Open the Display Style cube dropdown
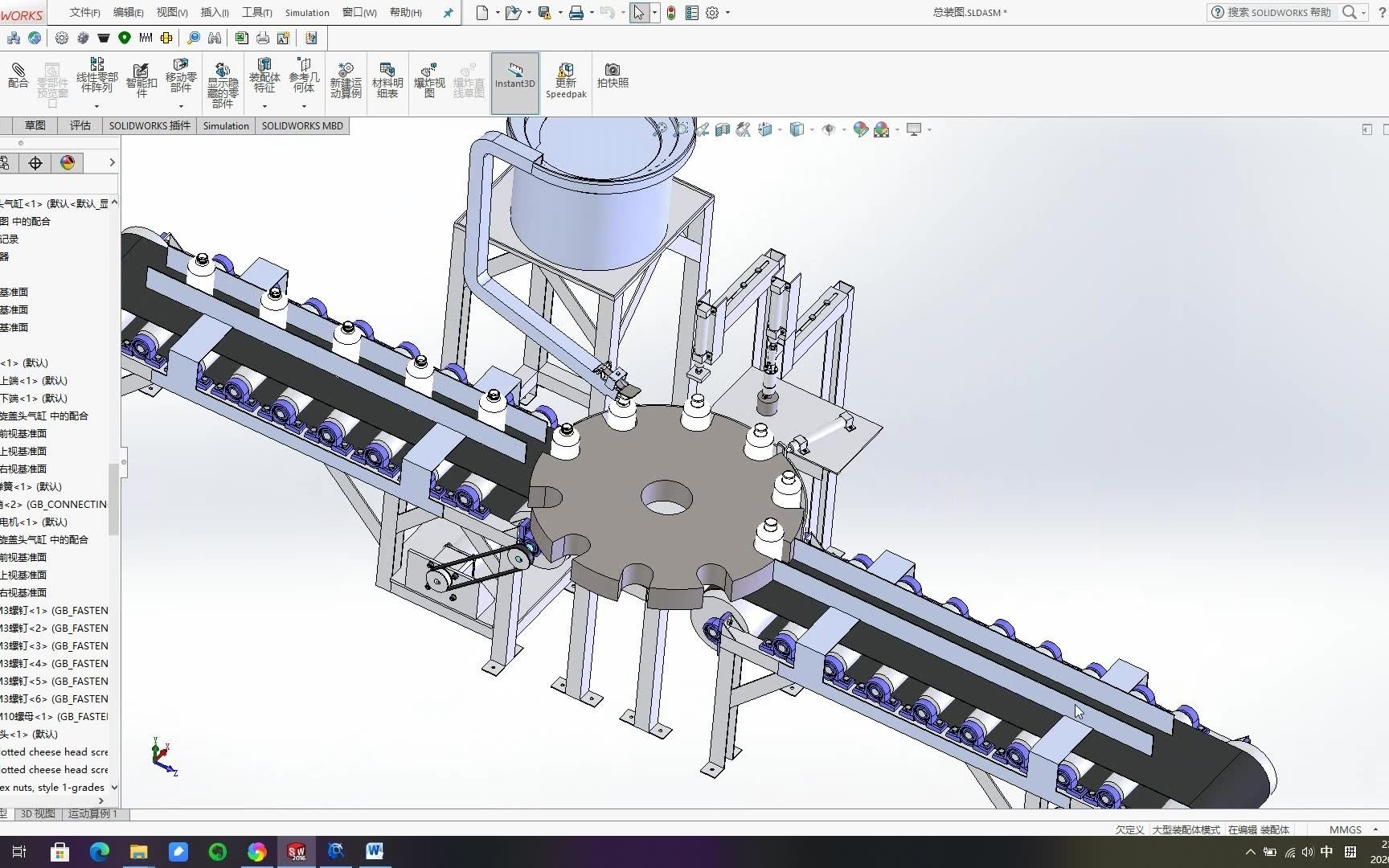This screenshot has width=1389, height=868. [x=813, y=129]
